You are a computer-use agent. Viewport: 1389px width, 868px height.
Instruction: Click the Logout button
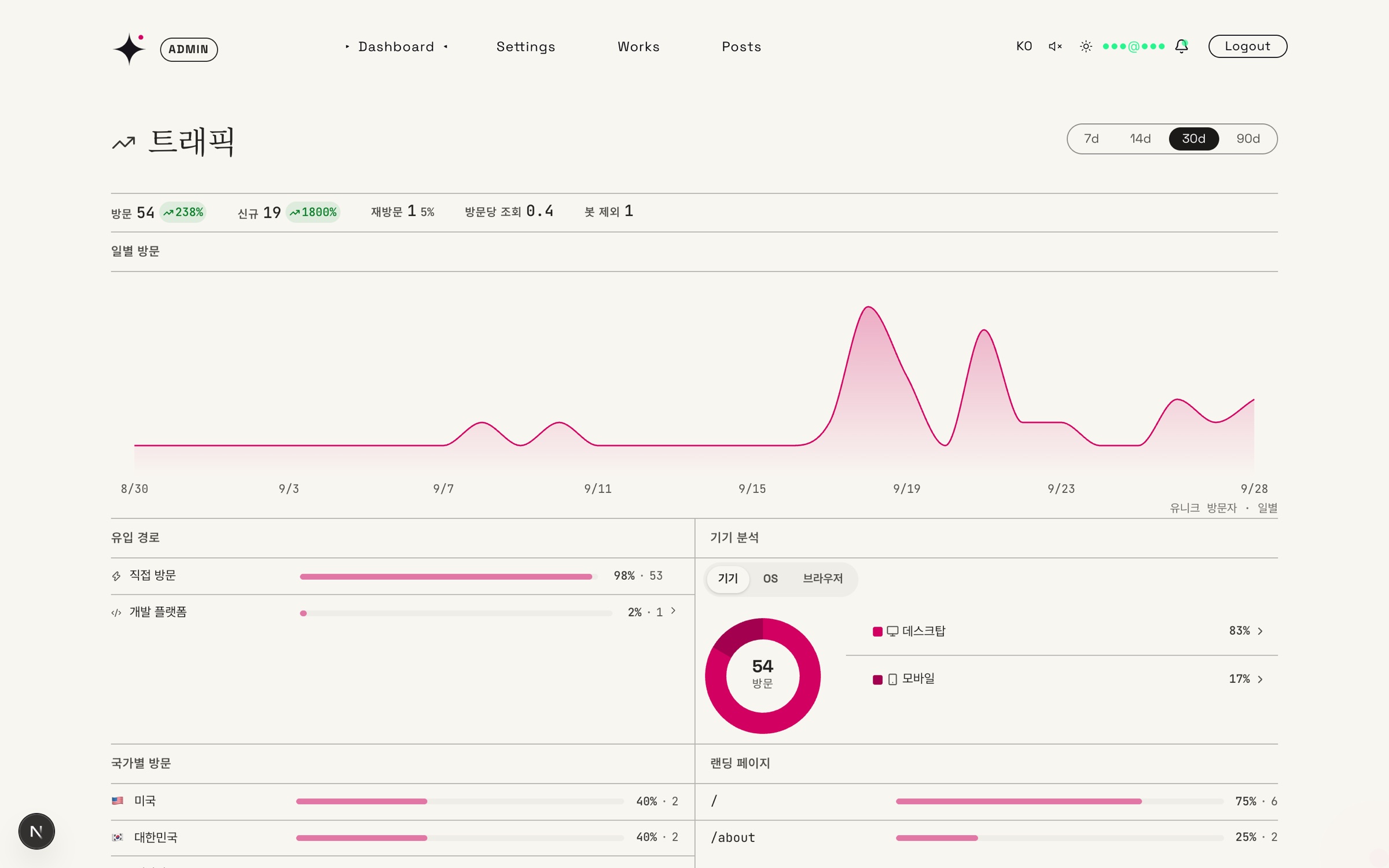point(1247,46)
